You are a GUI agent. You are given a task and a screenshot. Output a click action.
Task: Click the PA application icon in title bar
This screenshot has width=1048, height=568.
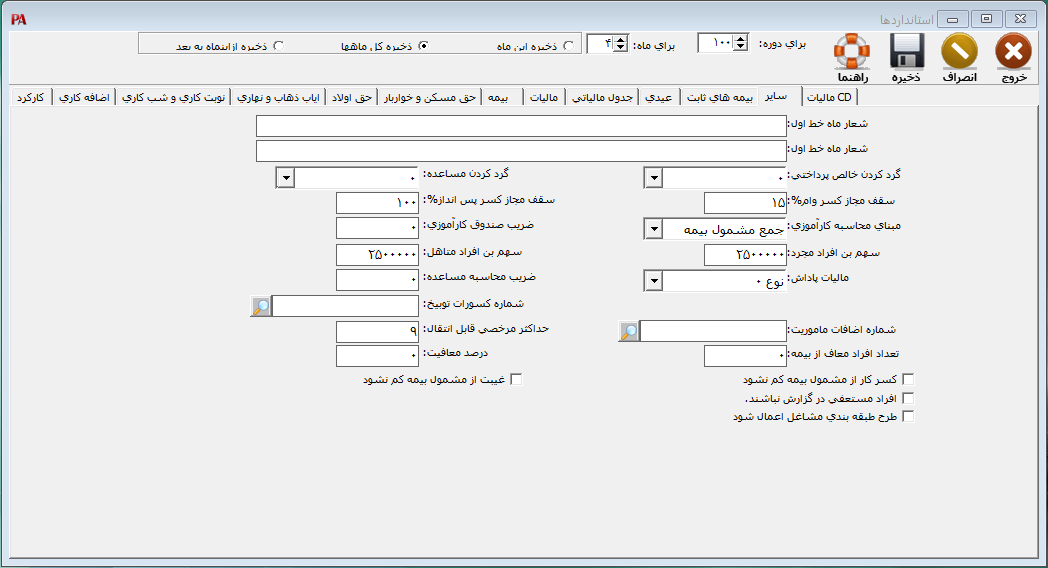18,19
